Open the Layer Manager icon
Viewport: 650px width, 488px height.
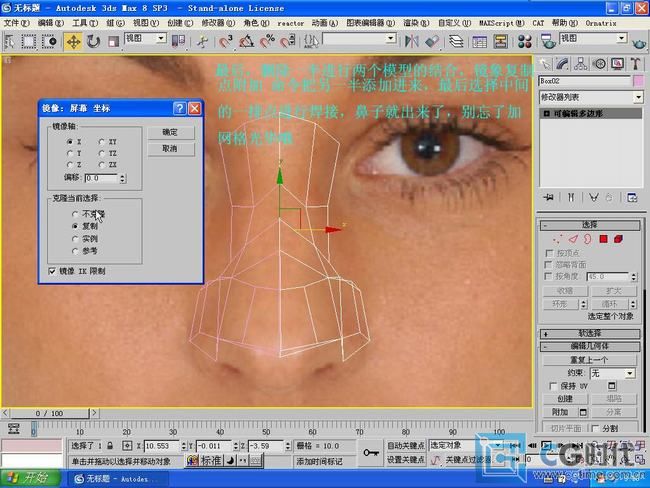coord(456,41)
